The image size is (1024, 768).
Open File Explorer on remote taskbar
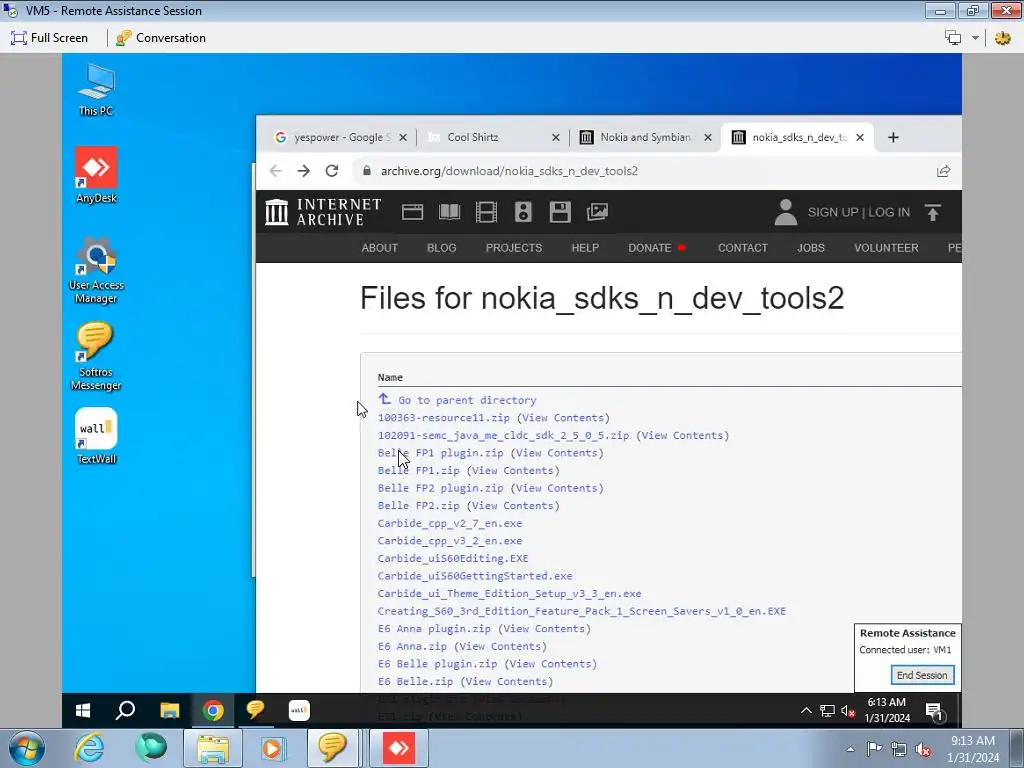point(170,711)
